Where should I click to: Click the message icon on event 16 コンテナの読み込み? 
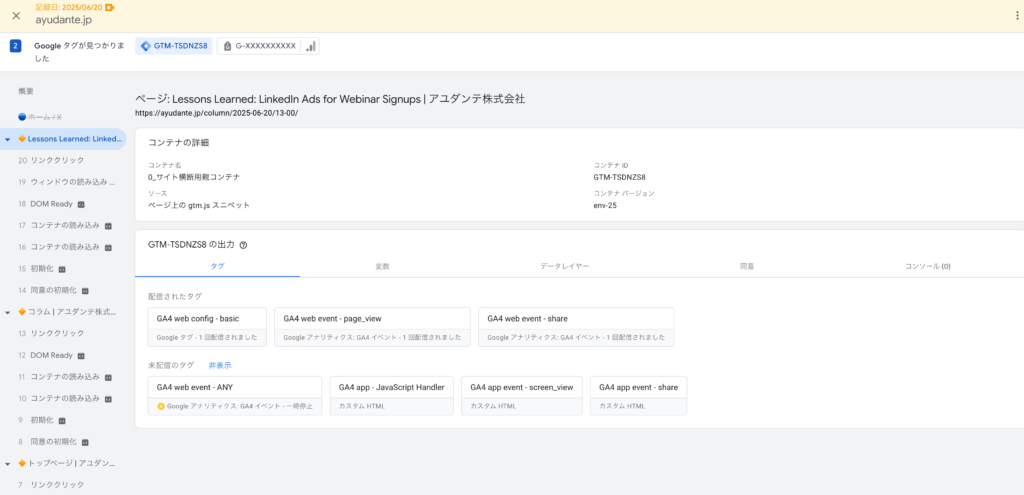108,248
